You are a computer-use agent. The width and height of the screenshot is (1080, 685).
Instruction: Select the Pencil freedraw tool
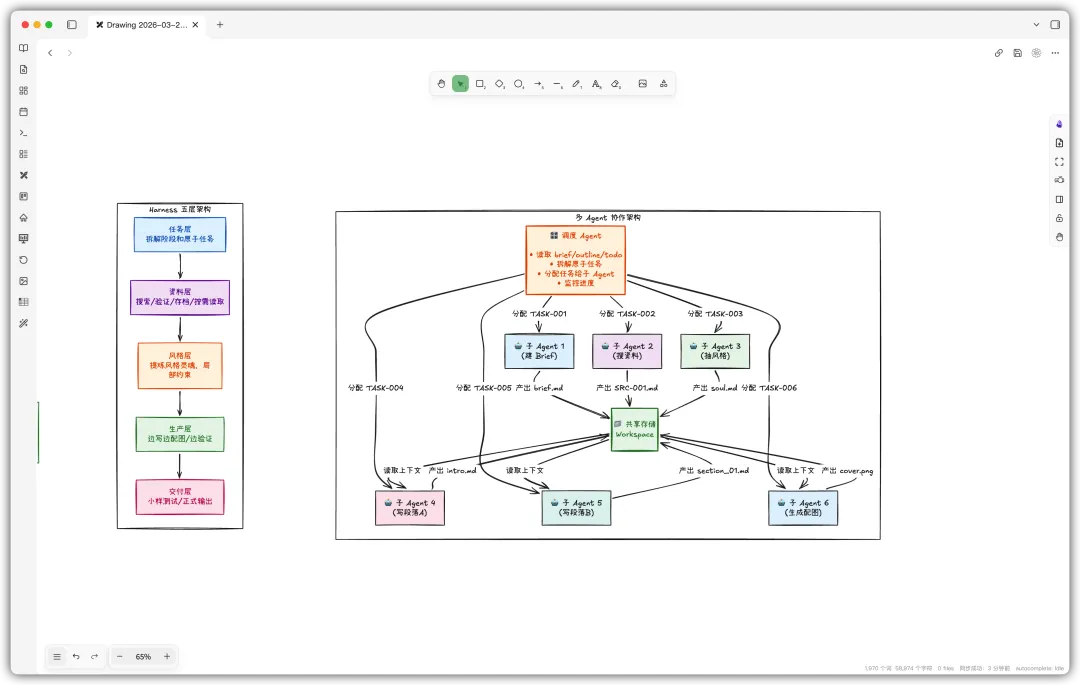click(x=577, y=84)
